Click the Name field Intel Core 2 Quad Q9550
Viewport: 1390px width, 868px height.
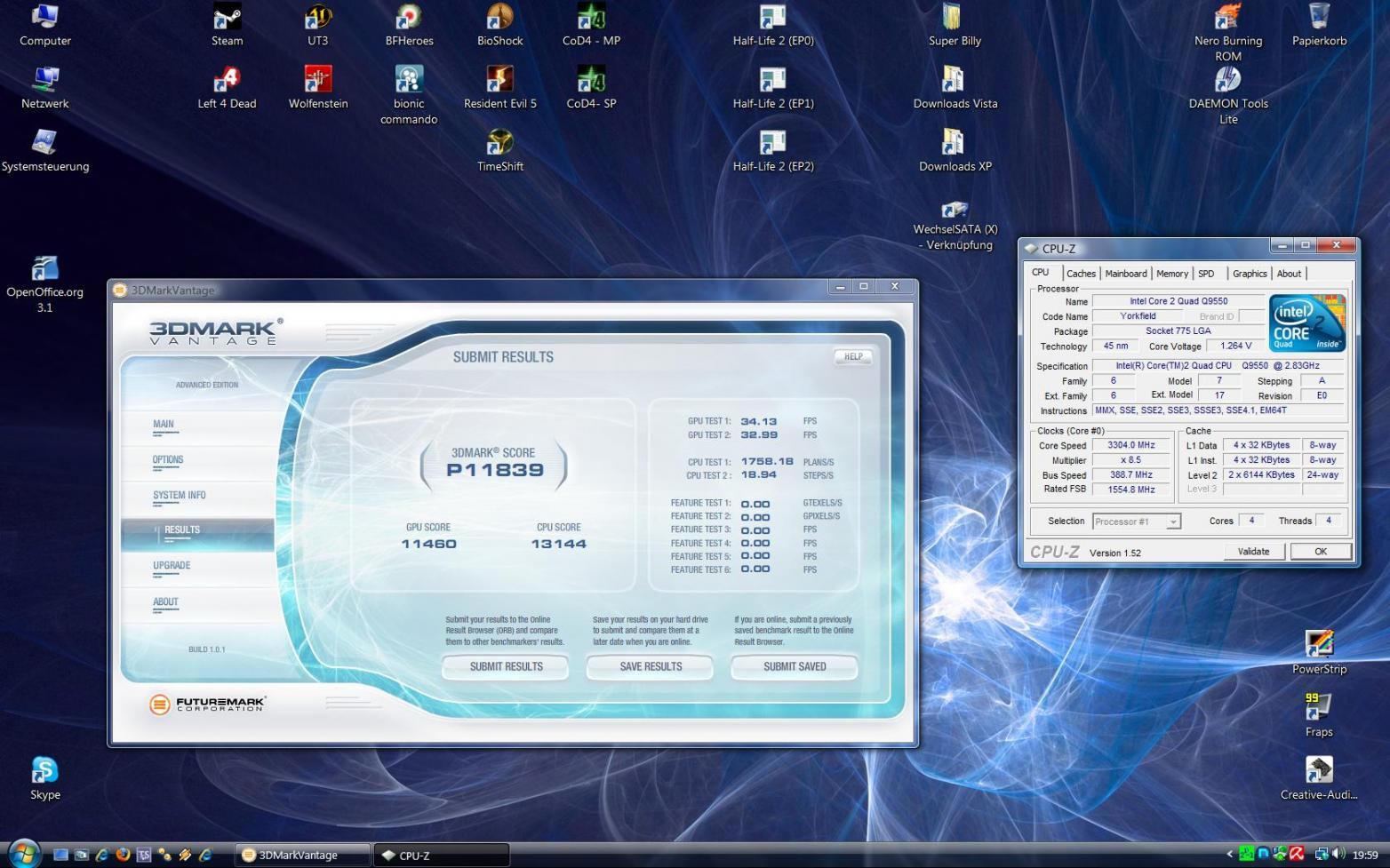click(x=1178, y=301)
